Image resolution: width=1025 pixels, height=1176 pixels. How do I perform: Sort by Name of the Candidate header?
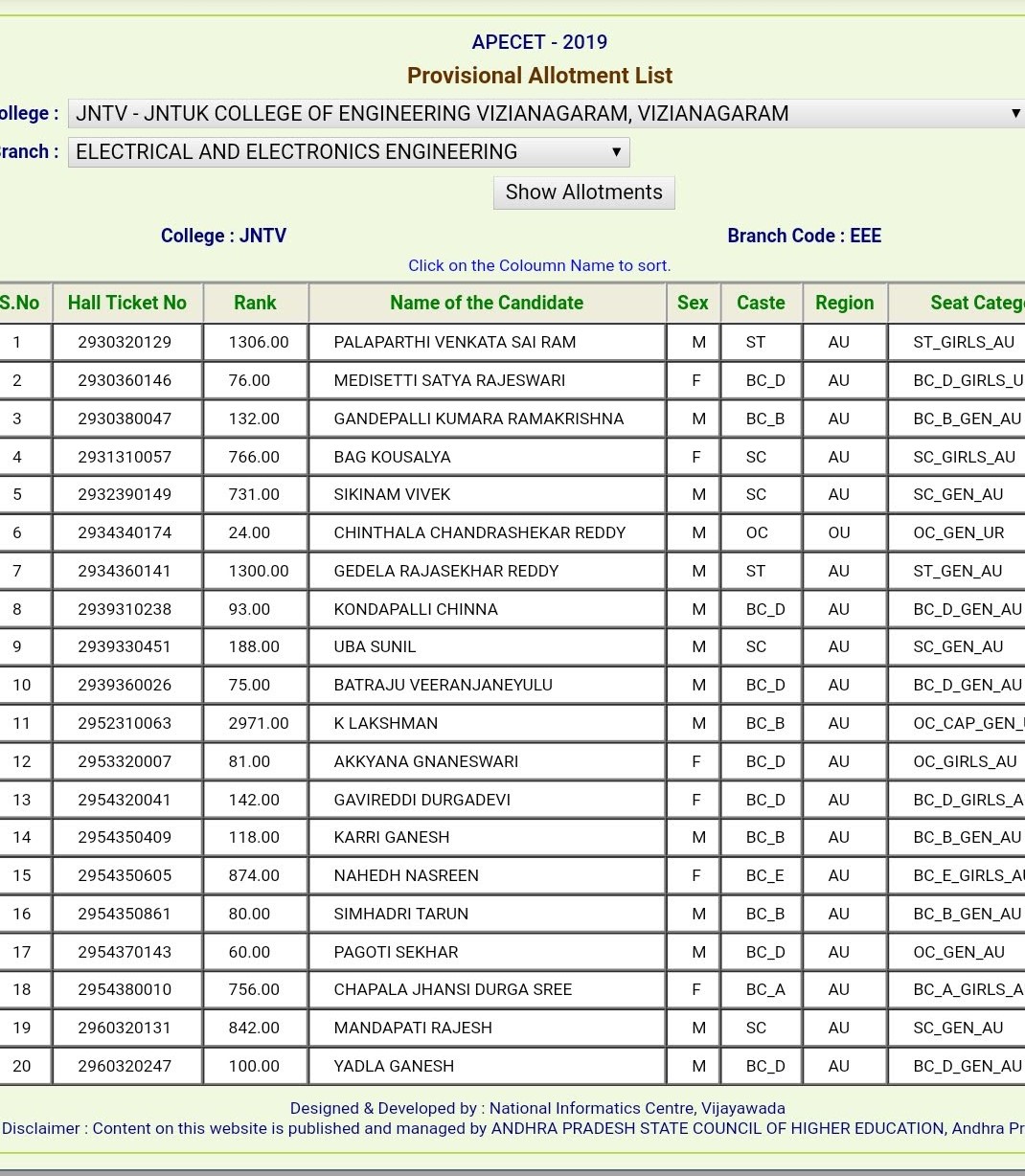pos(487,303)
